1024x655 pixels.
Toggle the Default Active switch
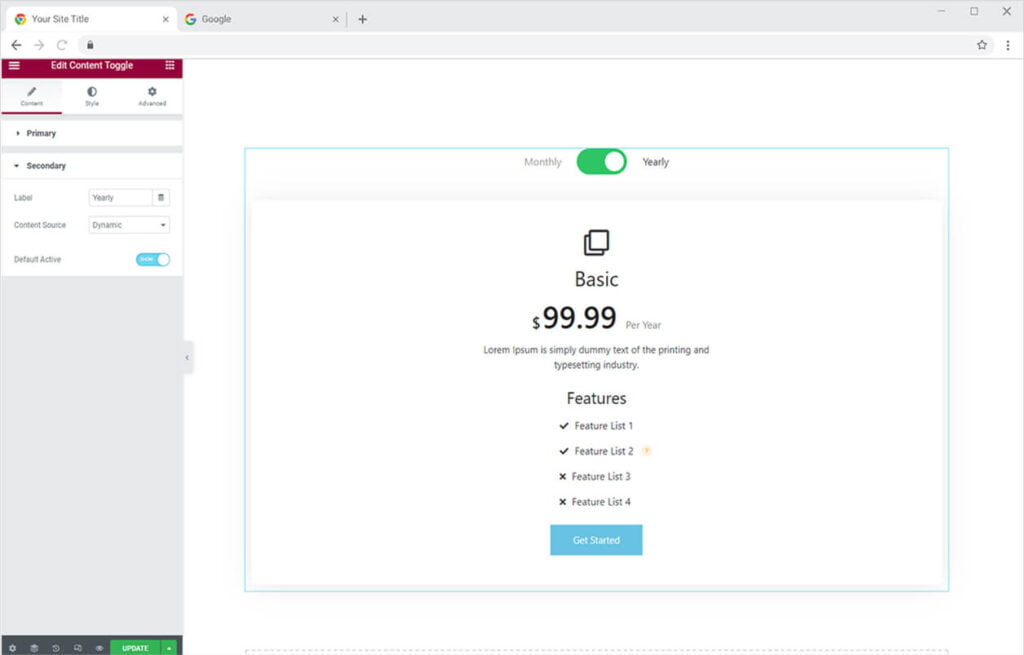coord(153,259)
